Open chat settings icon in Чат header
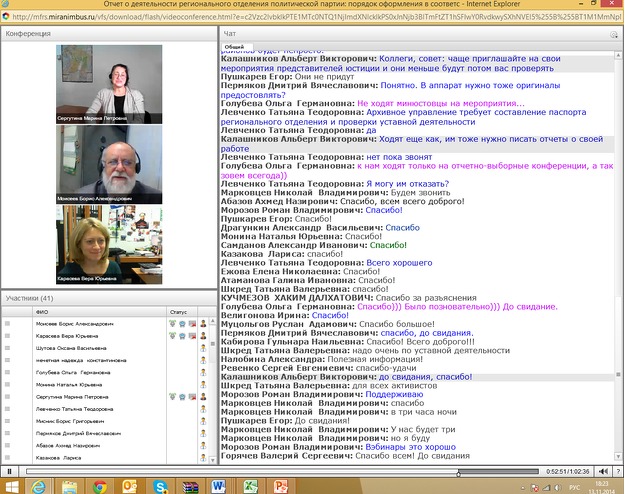 [614, 35]
